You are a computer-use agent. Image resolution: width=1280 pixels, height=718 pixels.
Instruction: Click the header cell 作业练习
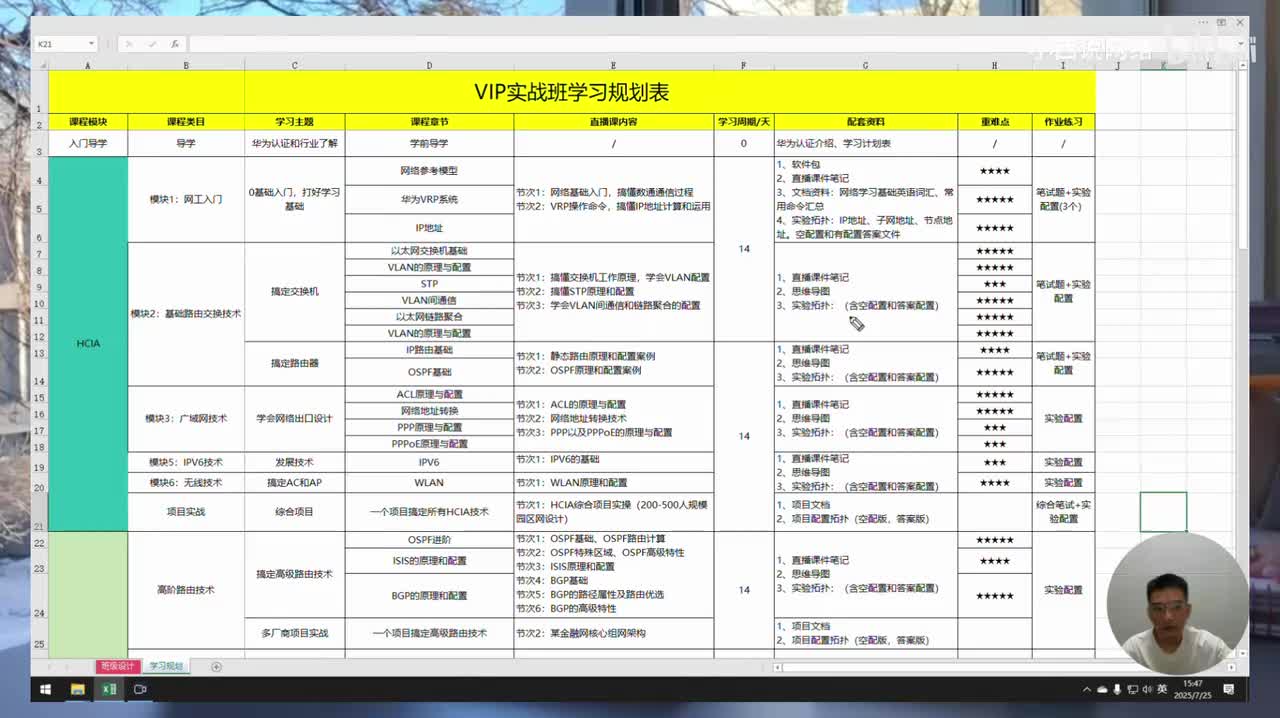[x=1063, y=122]
